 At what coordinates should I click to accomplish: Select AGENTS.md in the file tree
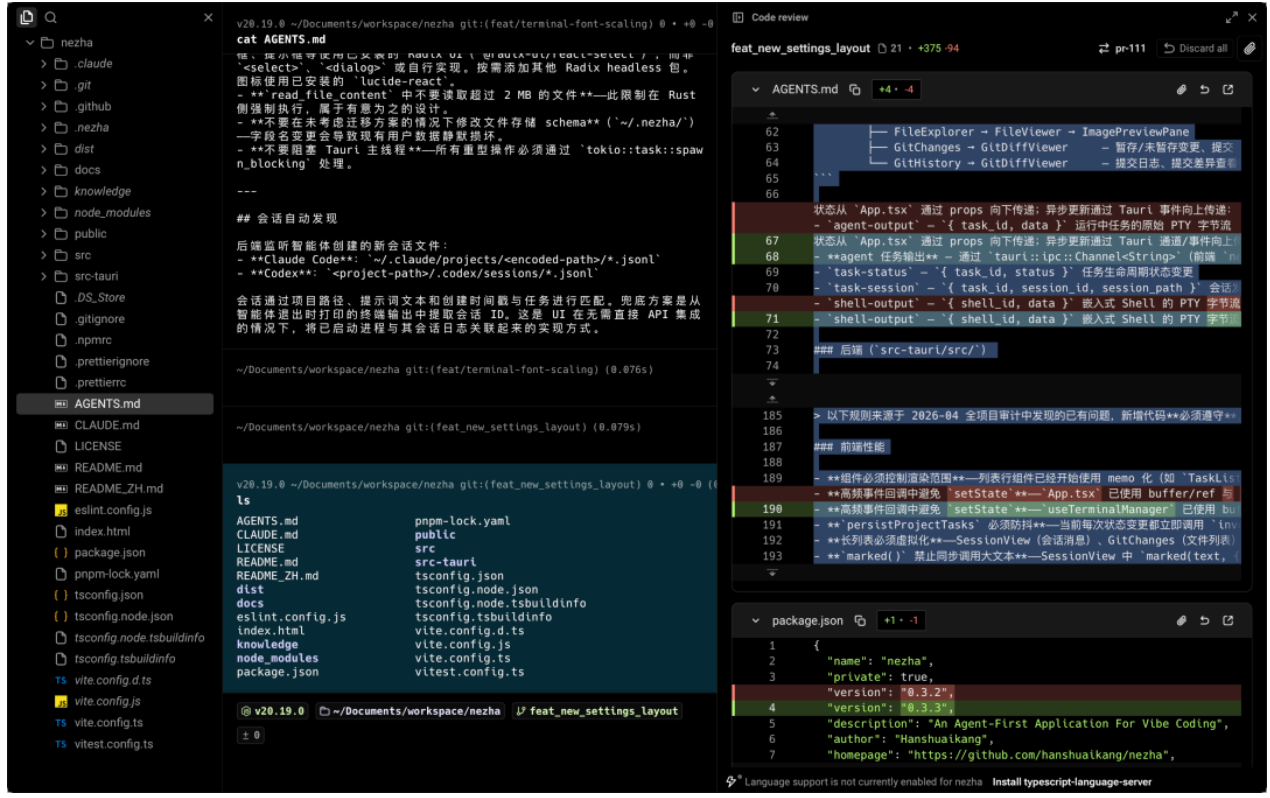[116, 404]
